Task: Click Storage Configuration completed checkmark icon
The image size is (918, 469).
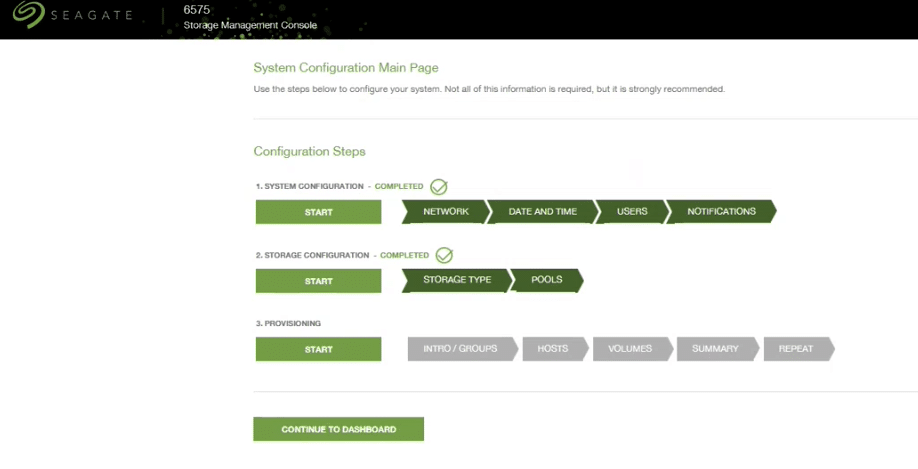Action: 444,255
